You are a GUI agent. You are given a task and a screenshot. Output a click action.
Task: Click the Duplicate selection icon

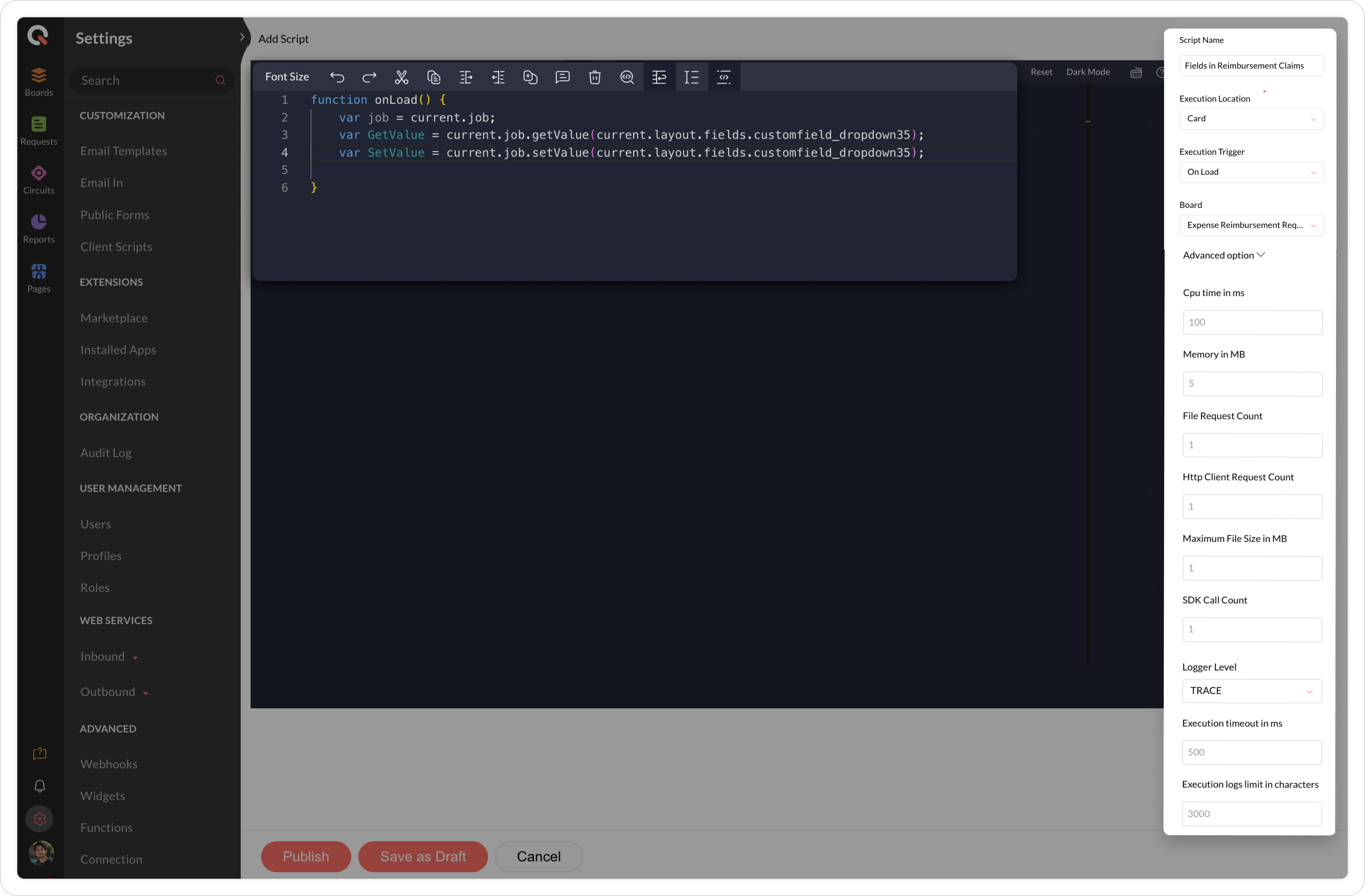click(531, 77)
